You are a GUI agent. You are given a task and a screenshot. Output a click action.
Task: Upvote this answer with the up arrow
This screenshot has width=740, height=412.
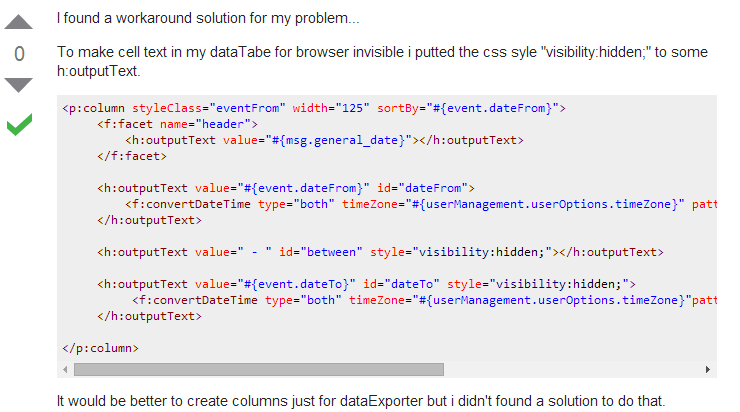[x=20, y=21]
